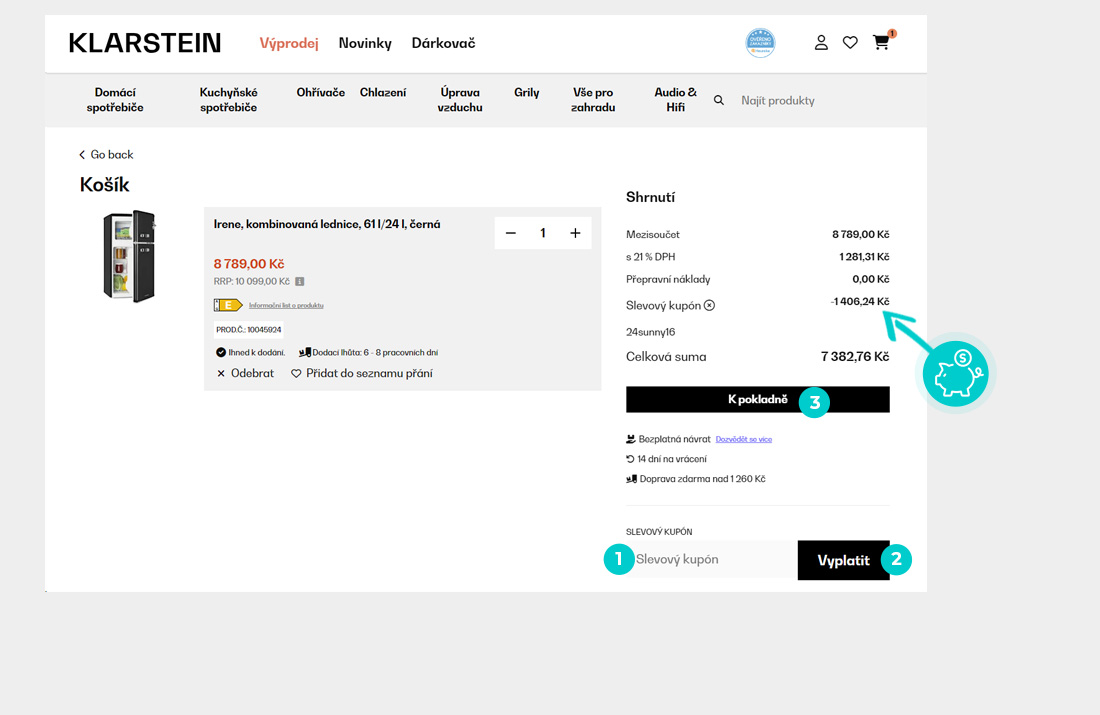The width and height of the screenshot is (1100, 715).
Task: Decrease quantity with the minus button
Action: tap(511, 233)
